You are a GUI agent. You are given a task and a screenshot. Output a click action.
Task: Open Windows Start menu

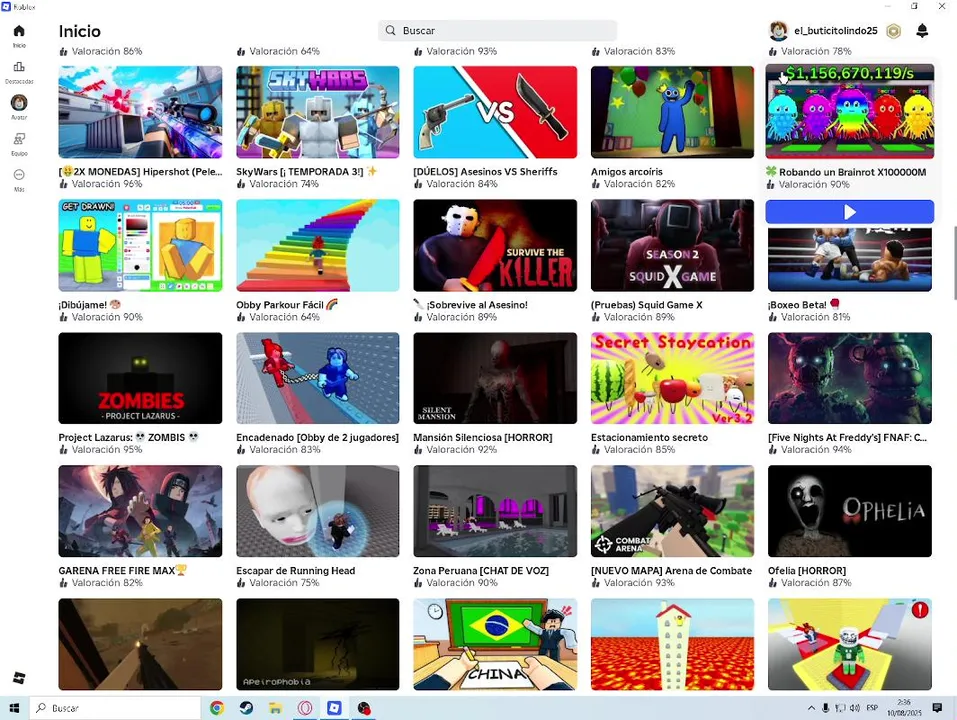(14, 708)
